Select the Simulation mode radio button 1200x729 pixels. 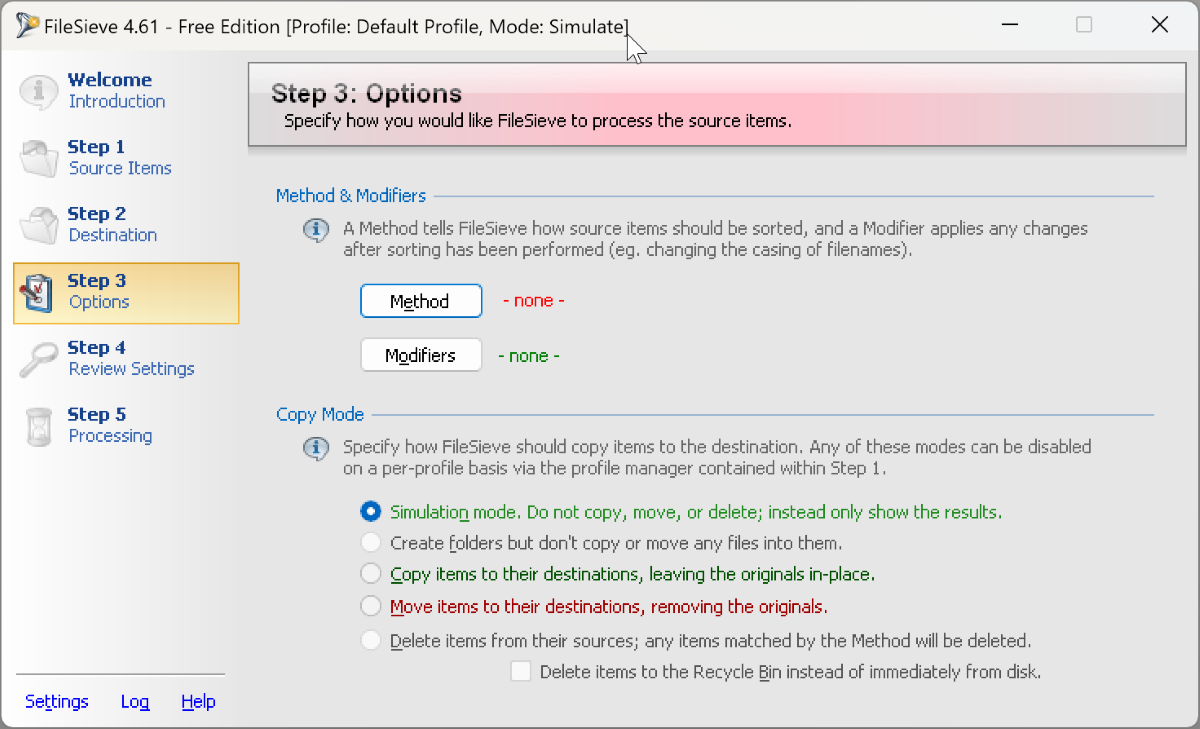371,512
